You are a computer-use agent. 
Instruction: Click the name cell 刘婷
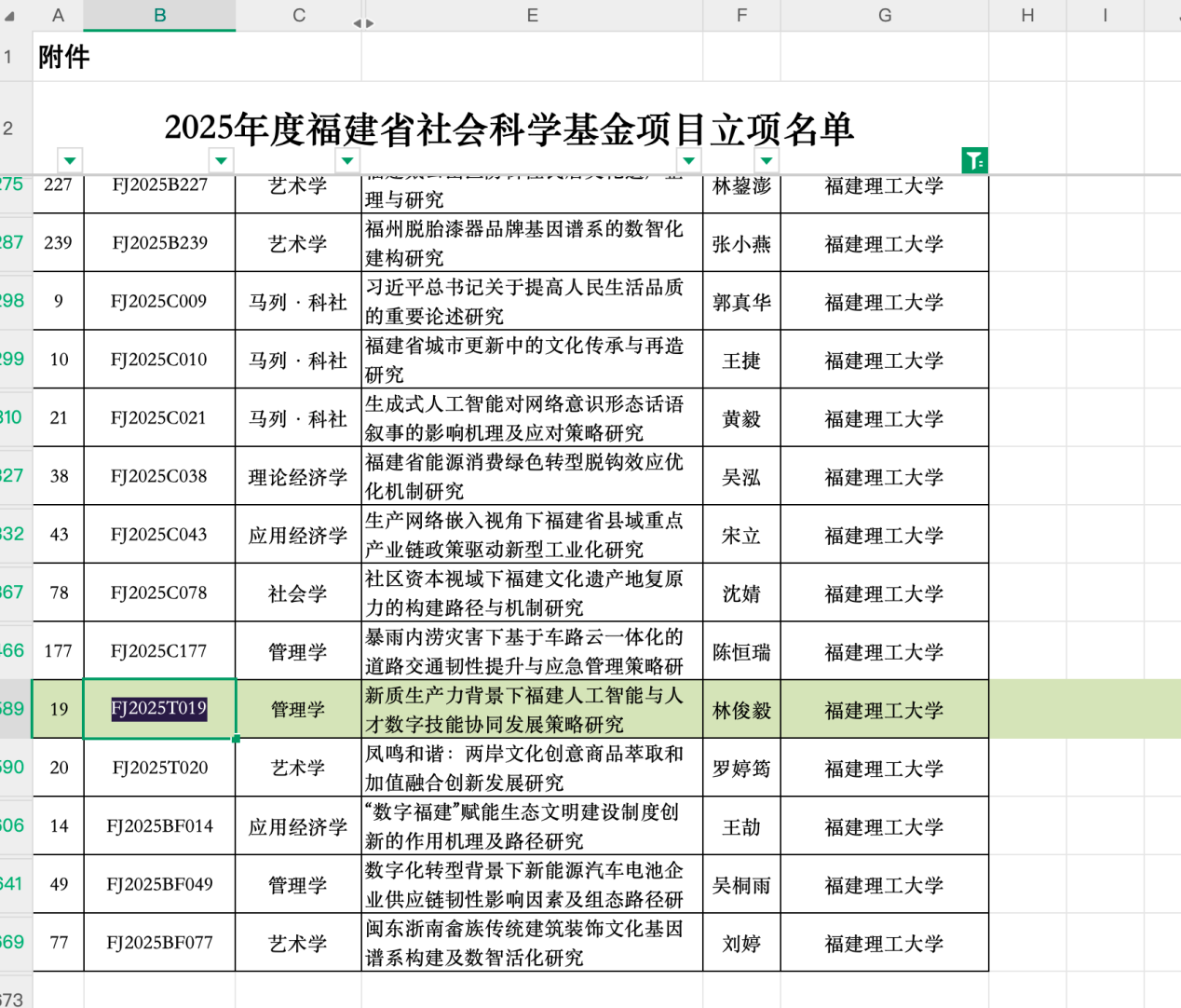pyautogui.click(x=741, y=943)
